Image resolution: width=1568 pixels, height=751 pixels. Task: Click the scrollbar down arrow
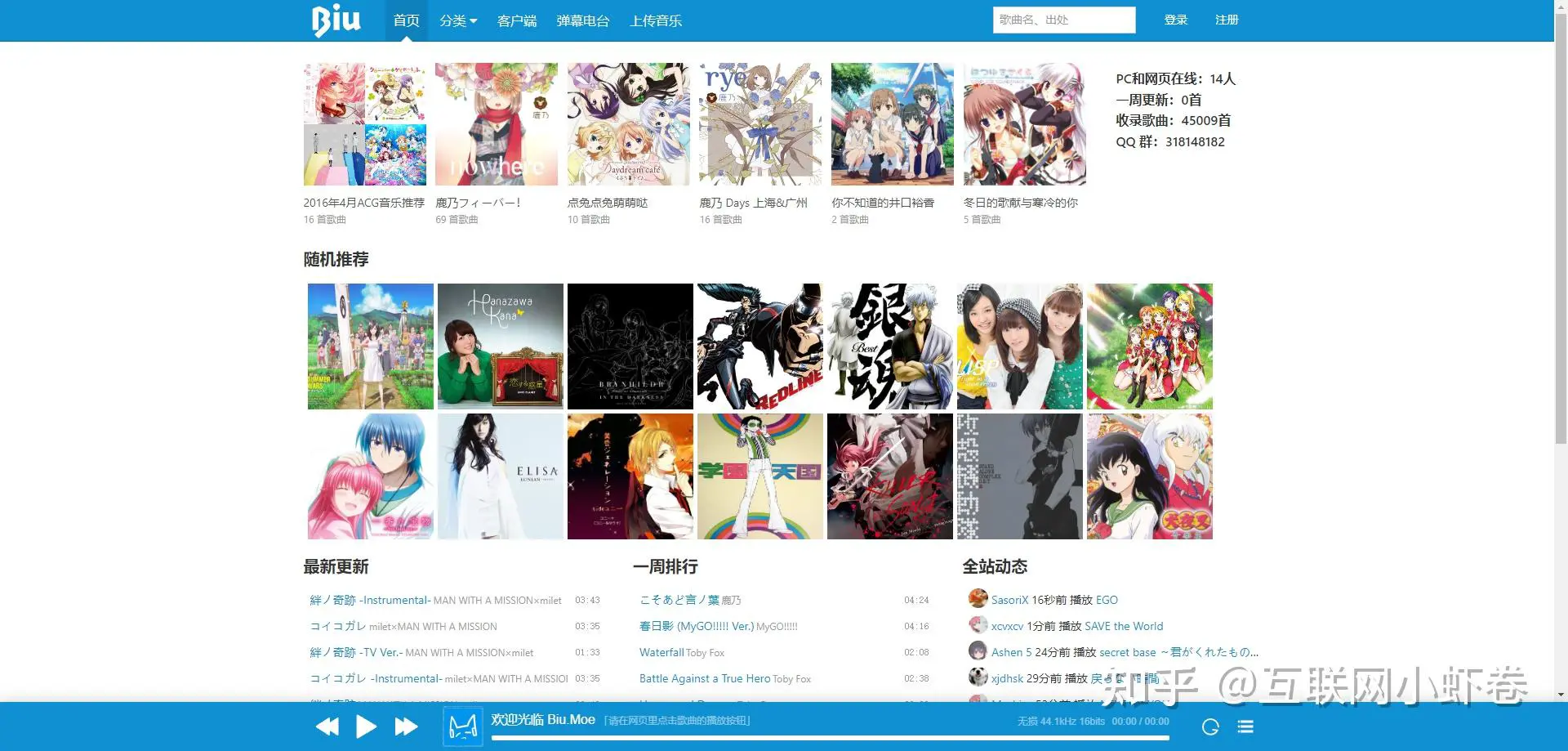tap(1561, 695)
